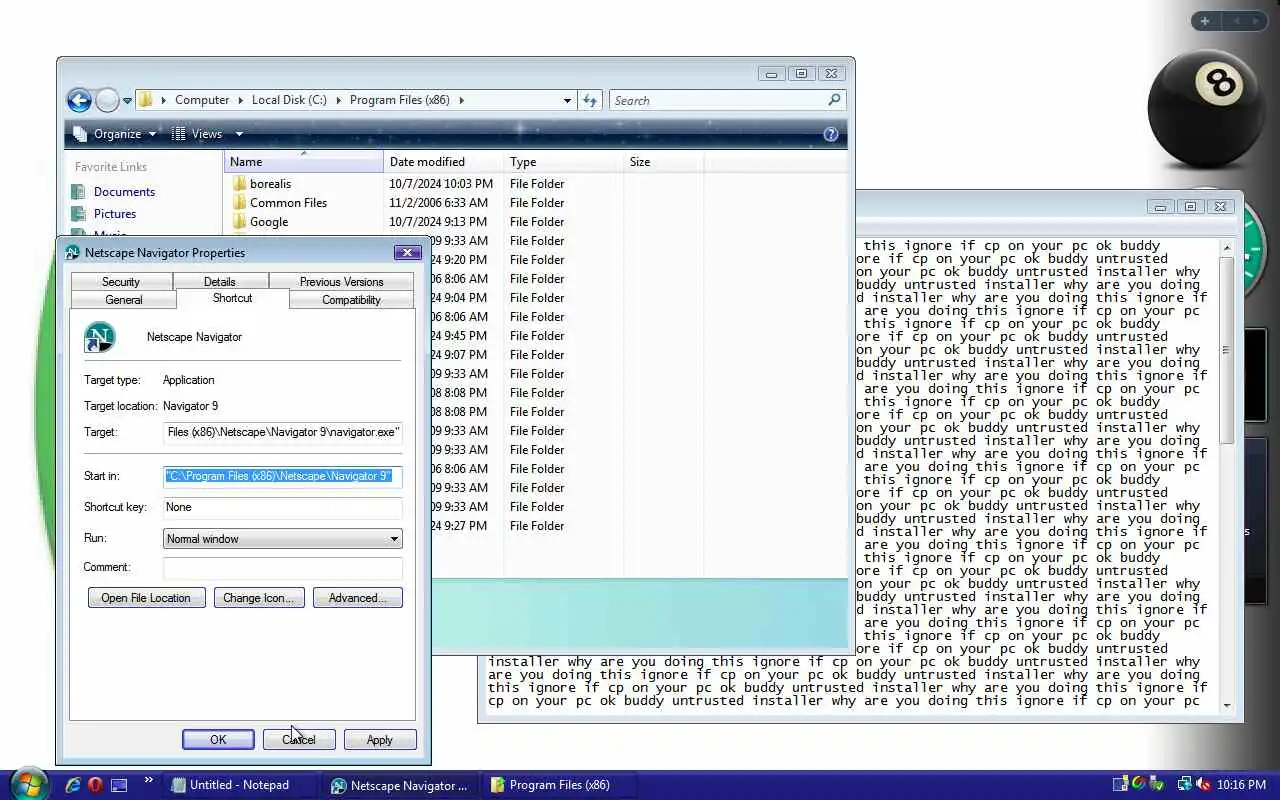This screenshot has height=800, width=1280.
Task: Confirm the dialog with OK
Action: (x=218, y=740)
